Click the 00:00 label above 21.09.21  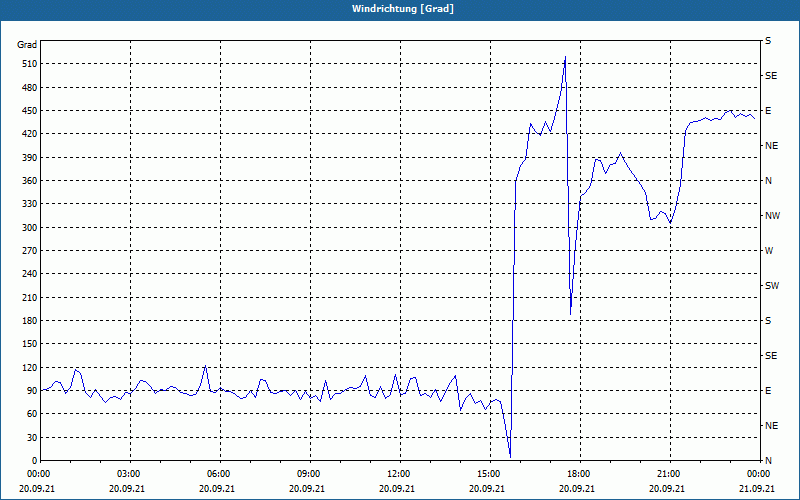pos(759,474)
